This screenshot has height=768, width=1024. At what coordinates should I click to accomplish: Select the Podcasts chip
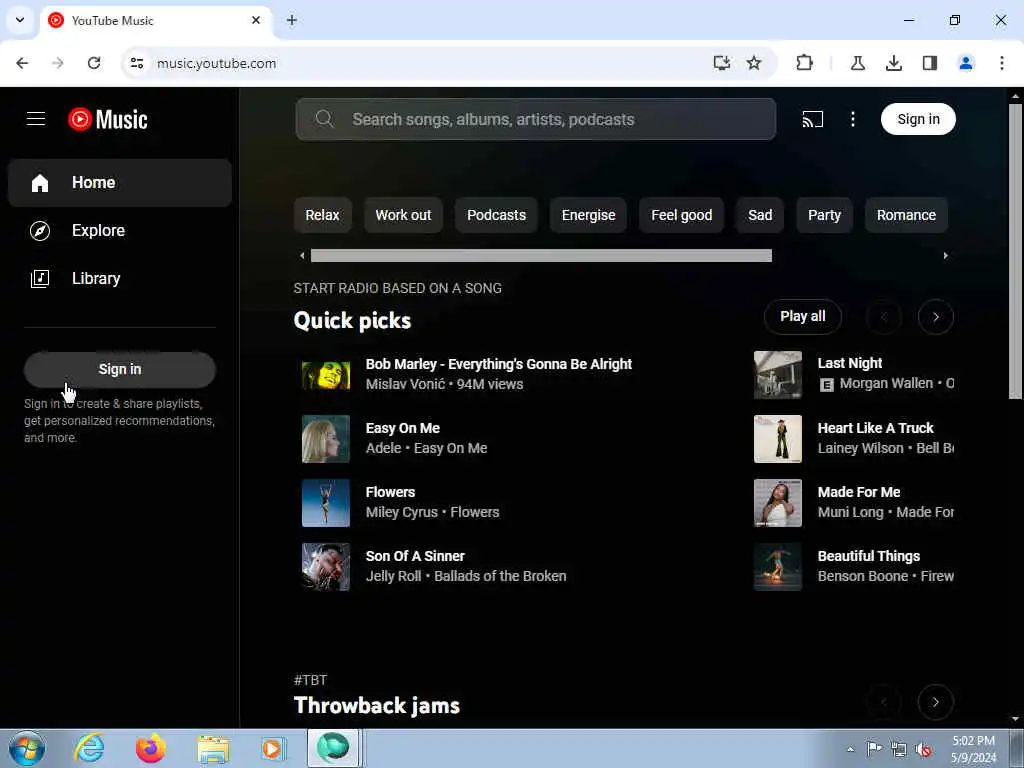click(496, 215)
